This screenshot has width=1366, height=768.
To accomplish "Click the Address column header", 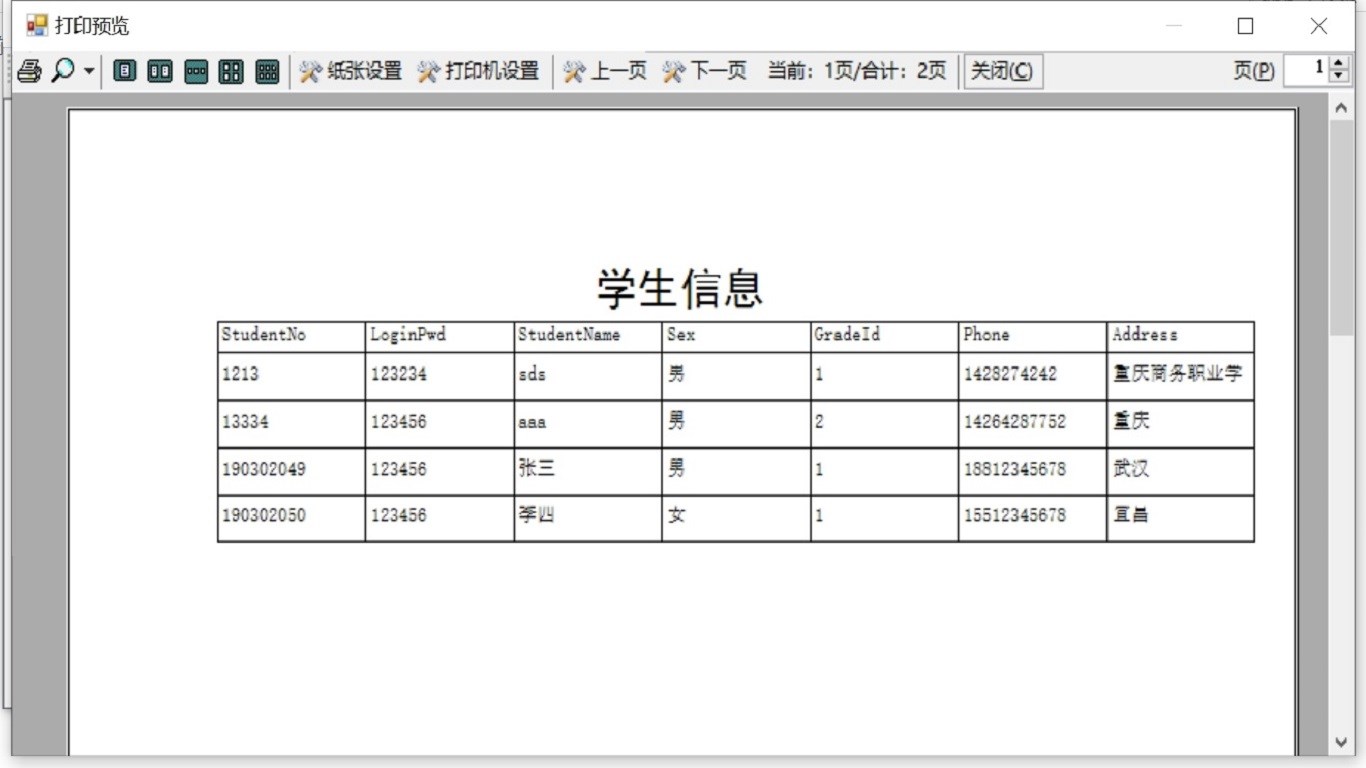I will 1180,336.
